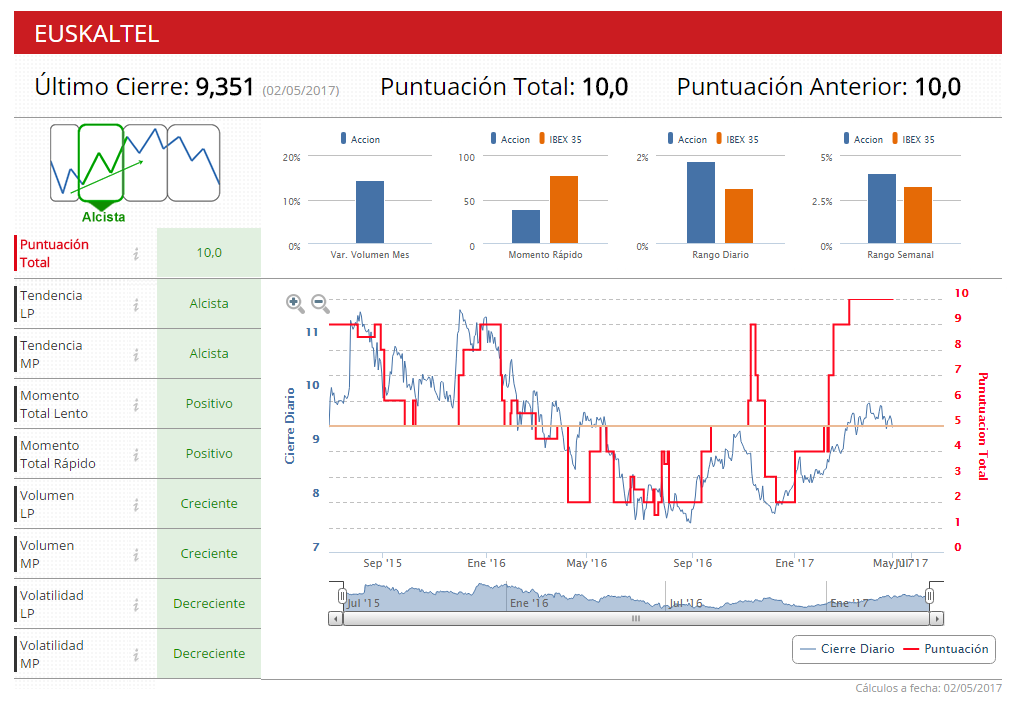Click the EUSKALTEL header title
The width and height of the screenshot is (1019, 701).
tap(97, 33)
